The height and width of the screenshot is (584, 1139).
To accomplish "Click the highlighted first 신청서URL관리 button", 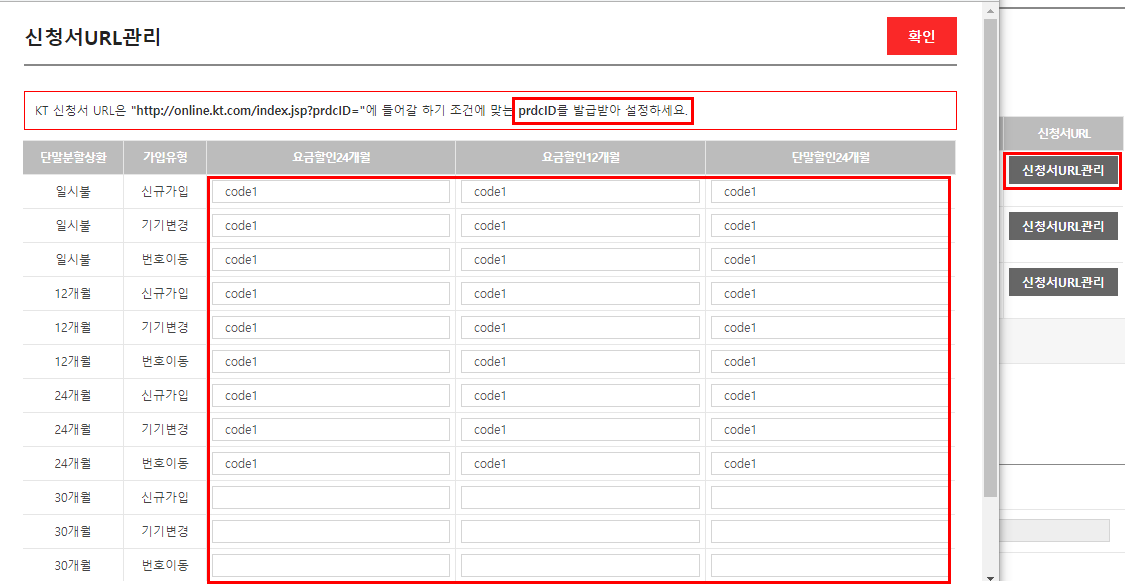I will click(x=1063, y=171).
